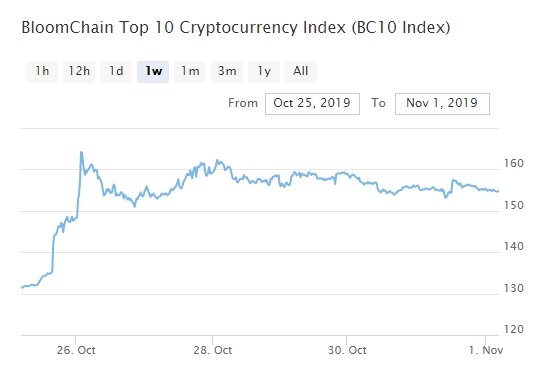
Task: Click the 30. Oct axis label
Action: coord(347,350)
